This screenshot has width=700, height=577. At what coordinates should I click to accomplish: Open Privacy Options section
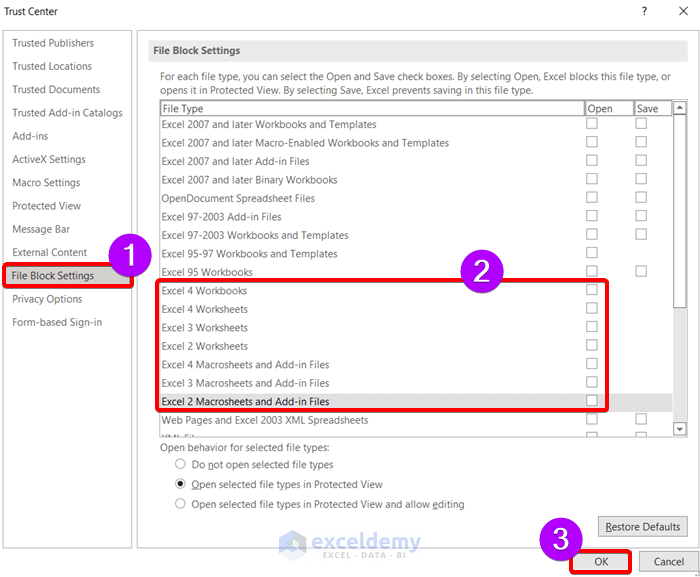coord(47,299)
